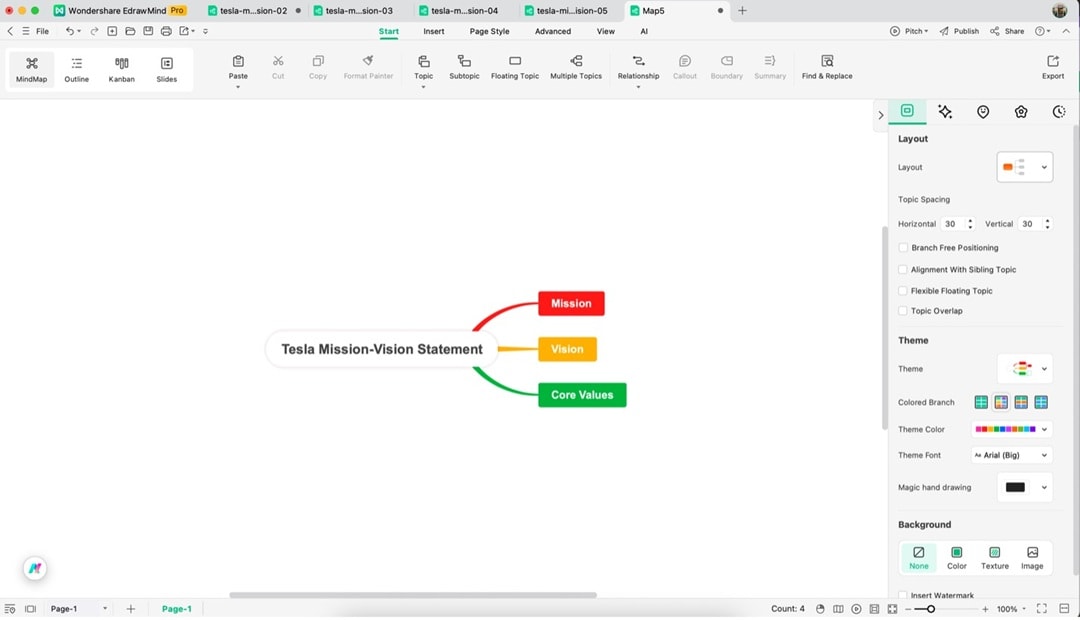This screenshot has height=620, width=1080.
Task: Click the Theme Color swatch strip
Action: coord(1006,429)
